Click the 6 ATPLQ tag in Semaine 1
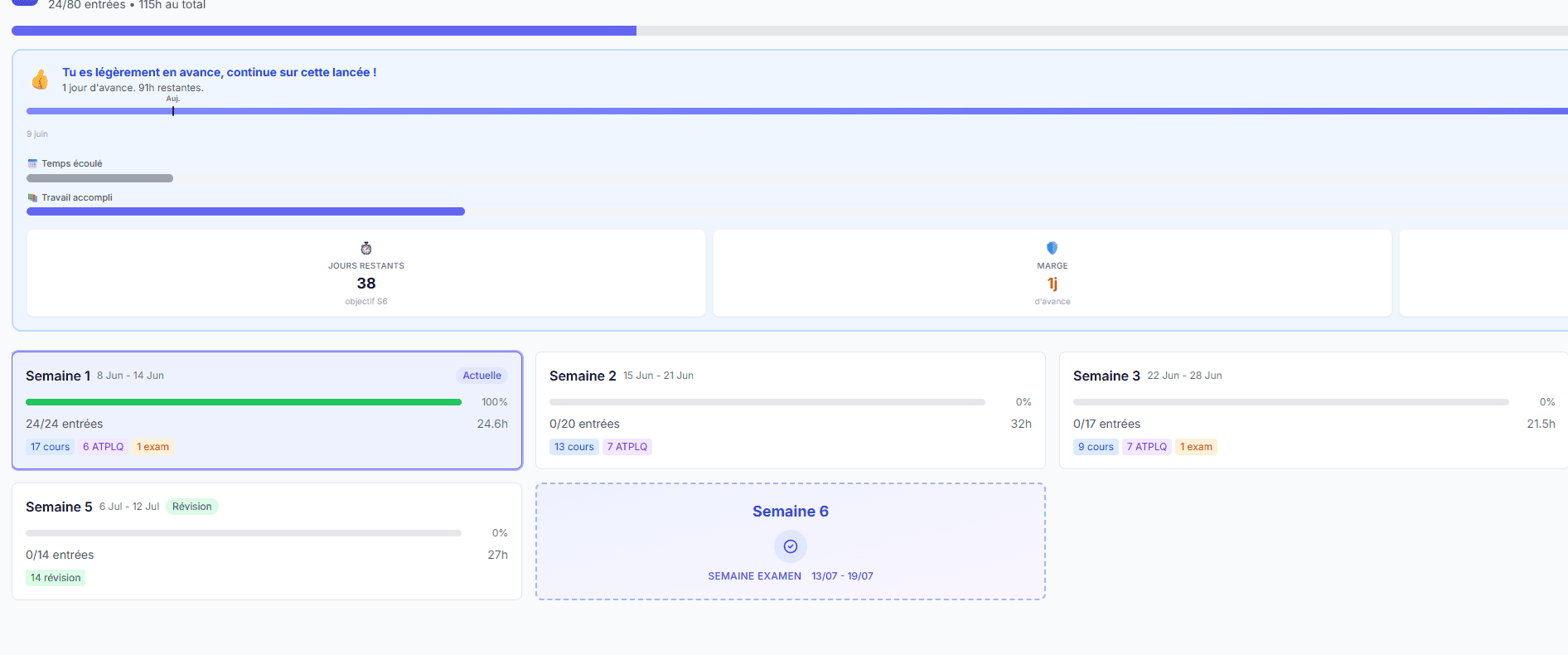This screenshot has width=1568, height=655. pyautogui.click(x=104, y=447)
